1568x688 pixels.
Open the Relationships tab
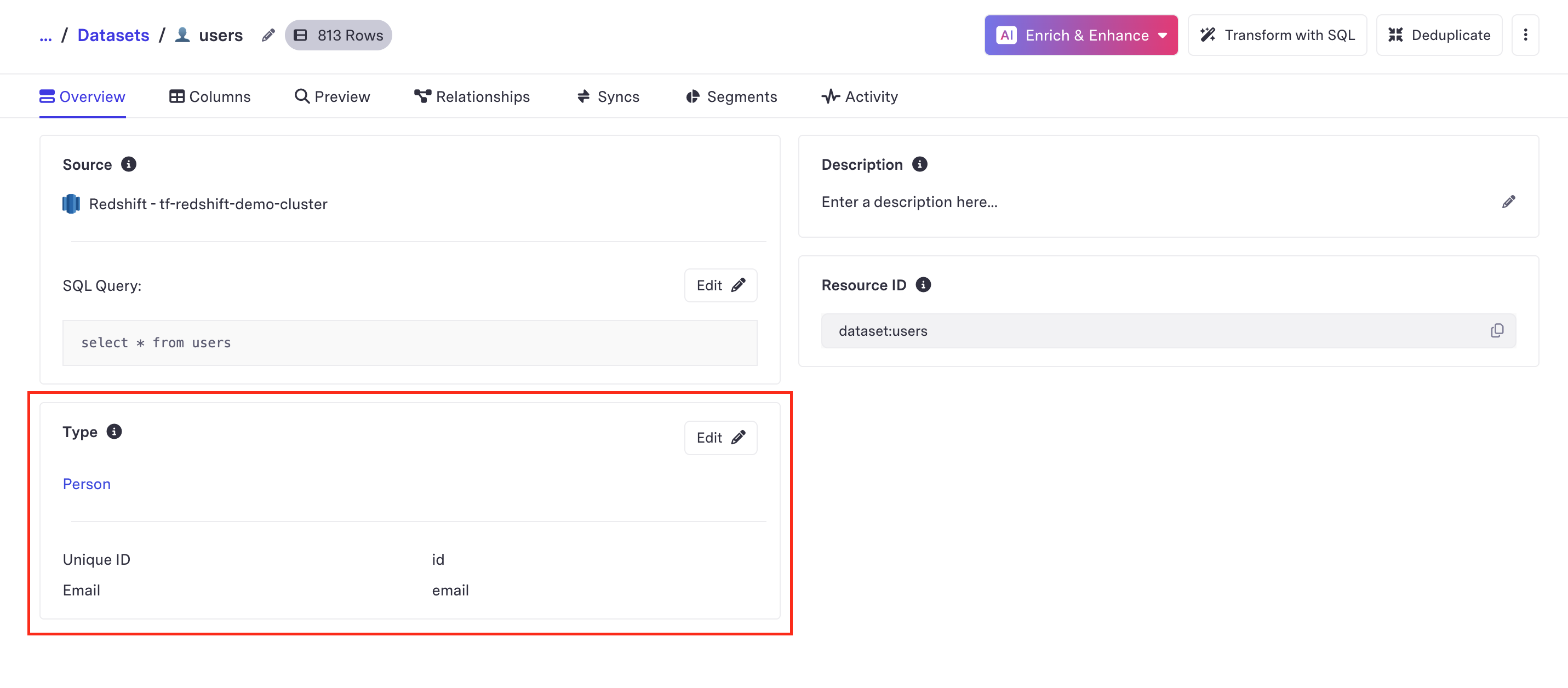pos(472,97)
